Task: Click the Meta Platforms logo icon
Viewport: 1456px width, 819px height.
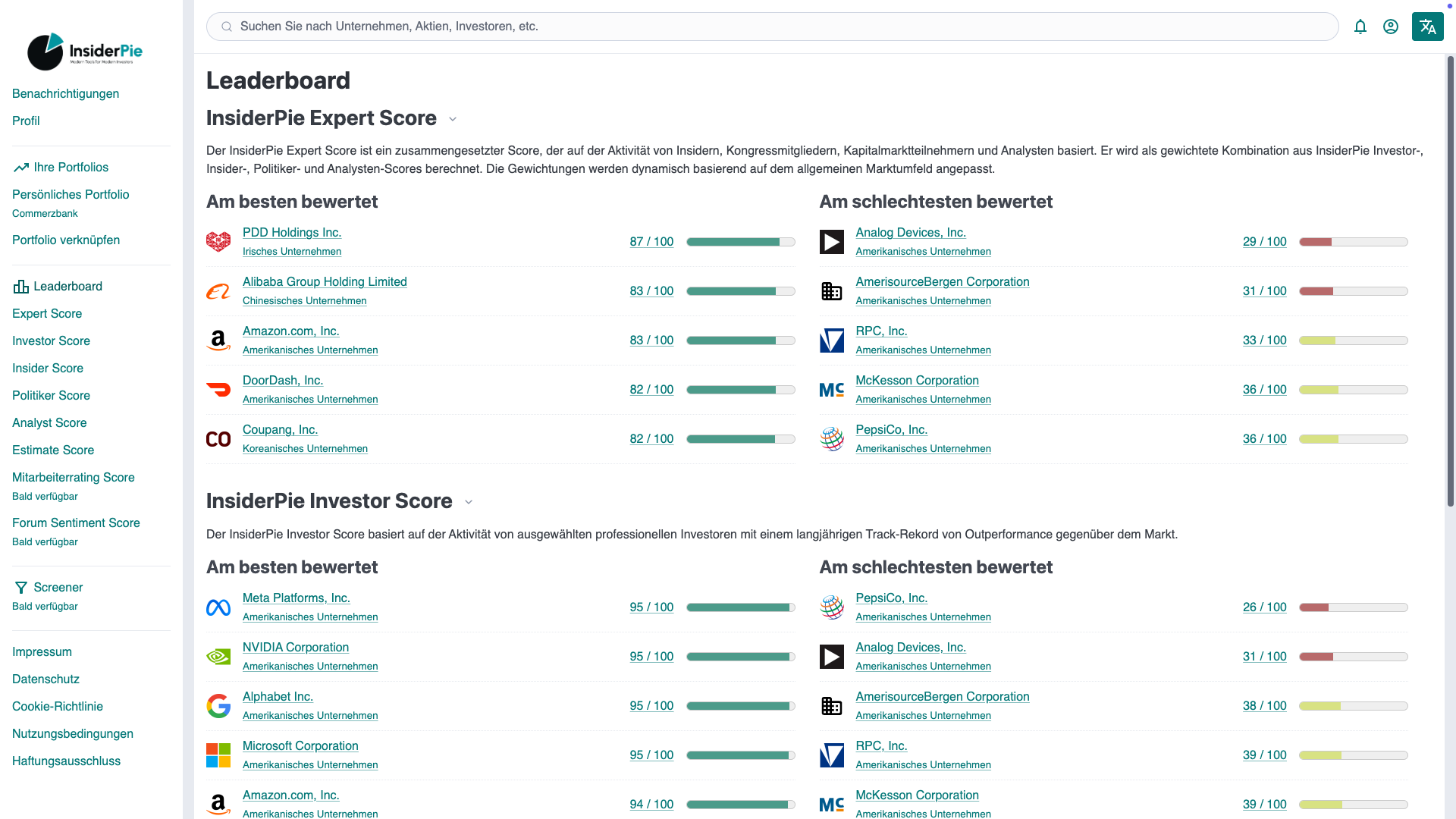Action: (x=218, y=607)
